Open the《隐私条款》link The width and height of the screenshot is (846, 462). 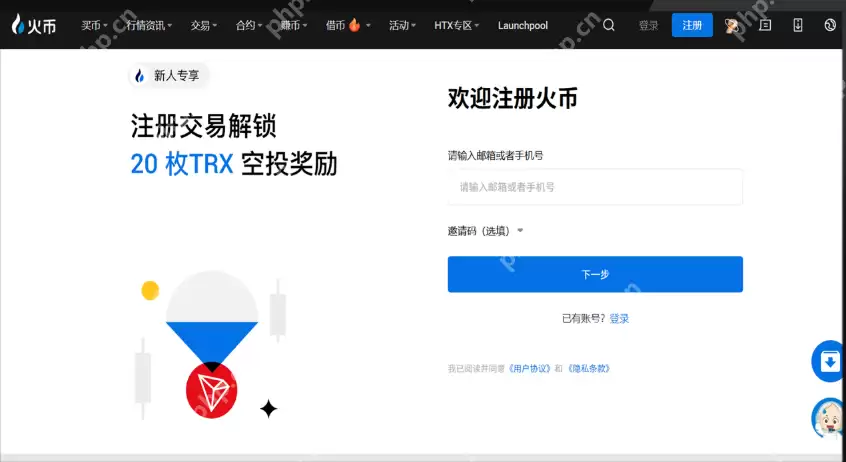589,369
